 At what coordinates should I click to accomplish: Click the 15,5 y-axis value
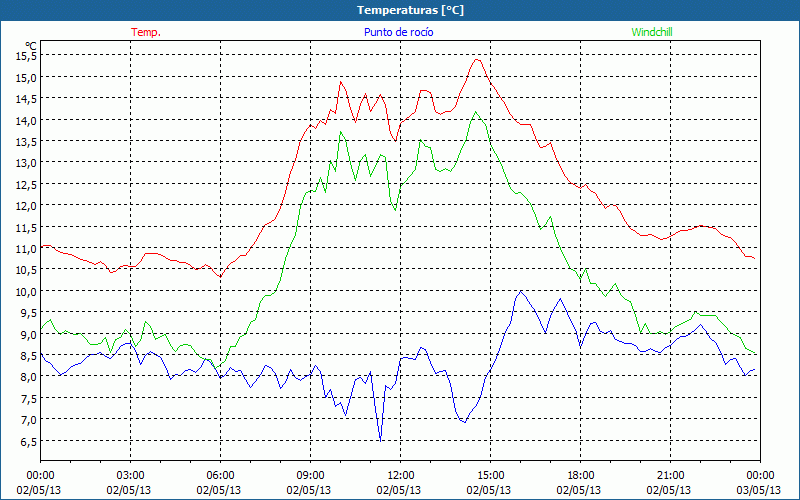click(x=27, y=56)
